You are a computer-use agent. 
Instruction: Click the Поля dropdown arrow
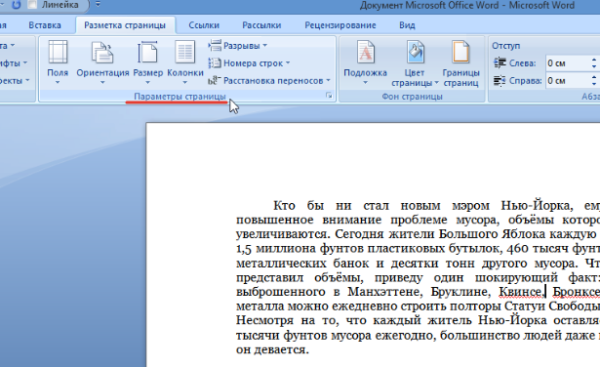[57, 82]
